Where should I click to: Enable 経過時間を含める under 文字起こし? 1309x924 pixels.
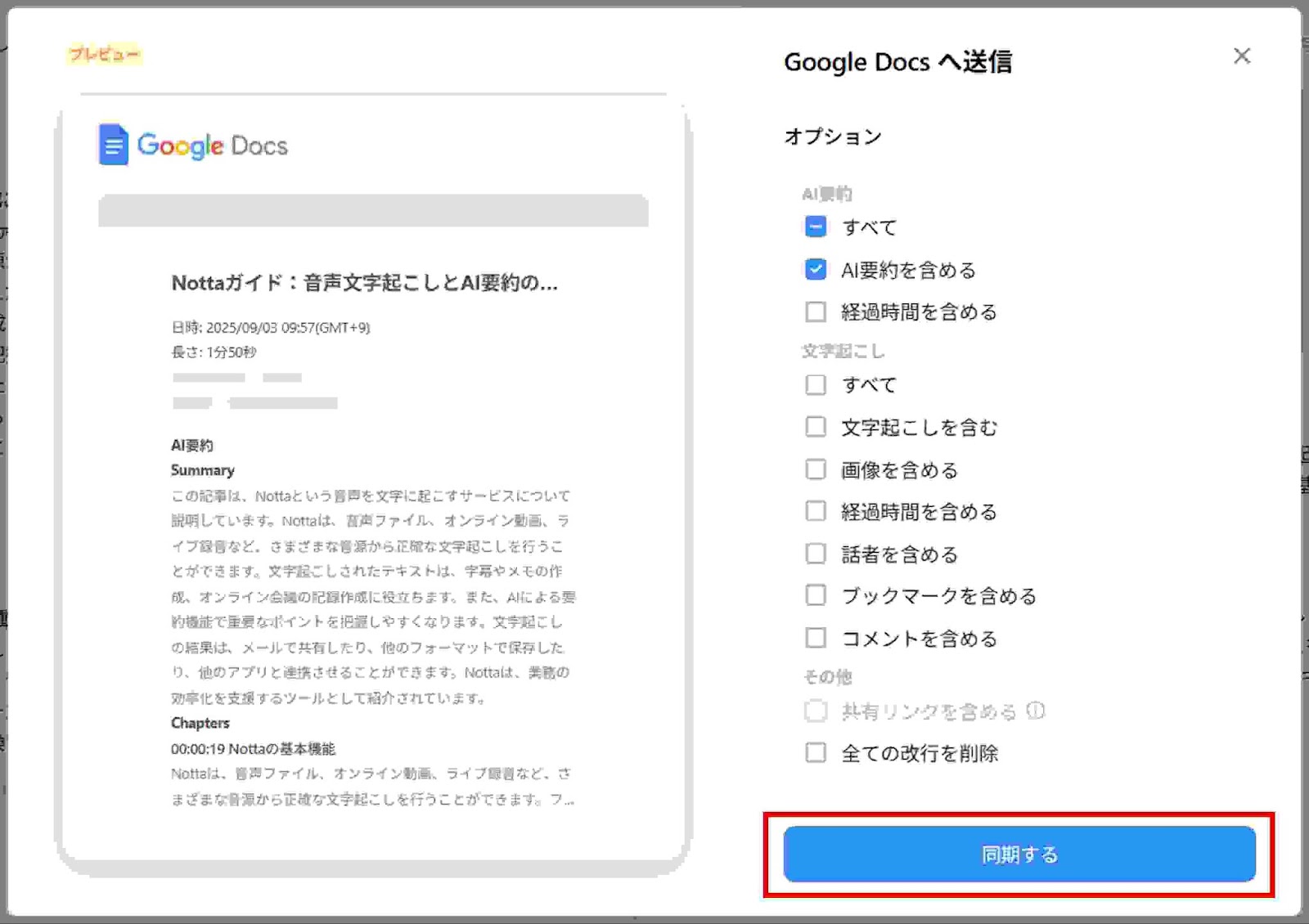pyautogui.click(x=816, y=511)
